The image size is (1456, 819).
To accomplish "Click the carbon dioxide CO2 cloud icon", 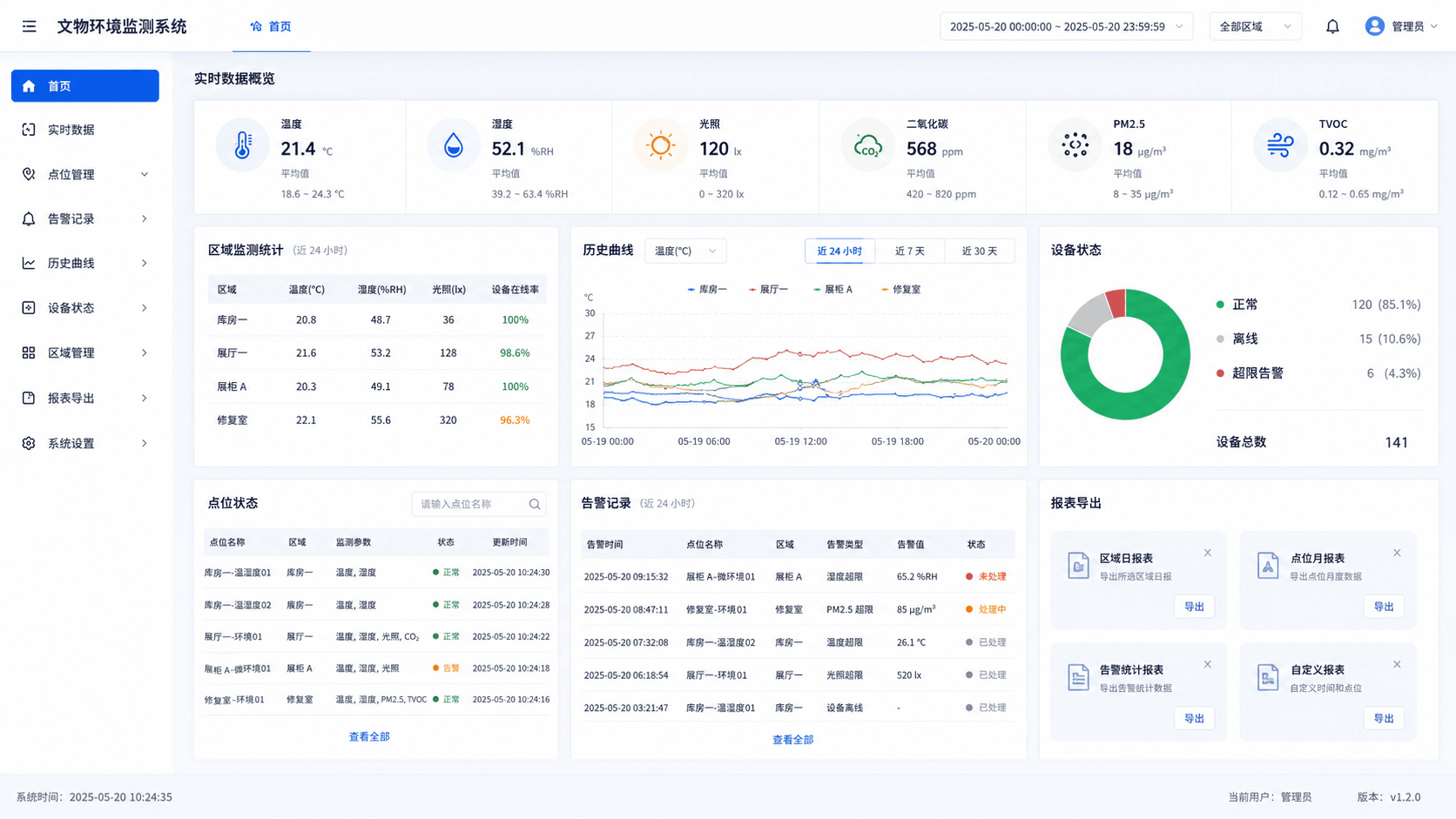I will pos(867,144).
